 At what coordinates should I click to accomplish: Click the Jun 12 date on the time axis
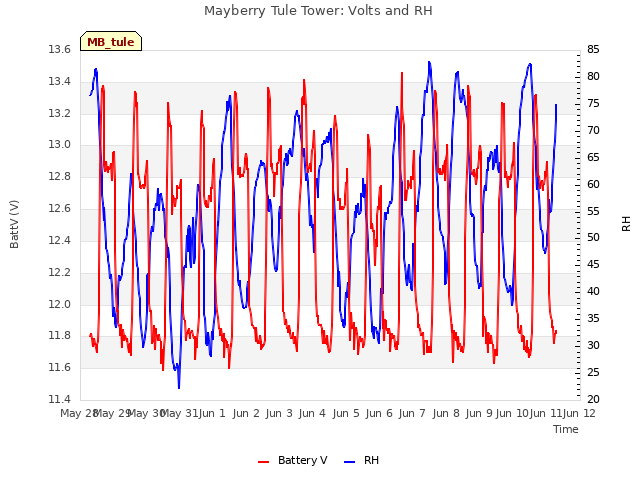580,413
